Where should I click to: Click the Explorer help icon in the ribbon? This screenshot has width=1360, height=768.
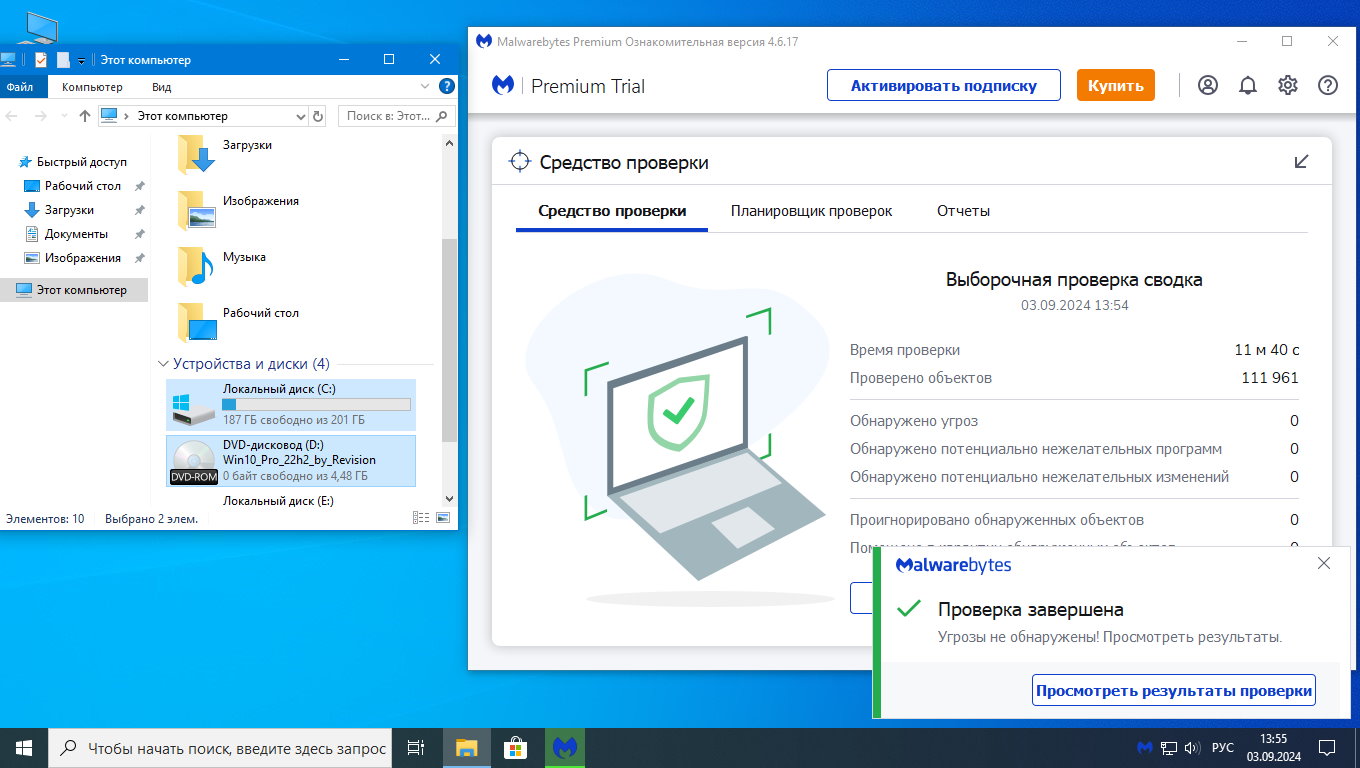(x=447, y=87)
